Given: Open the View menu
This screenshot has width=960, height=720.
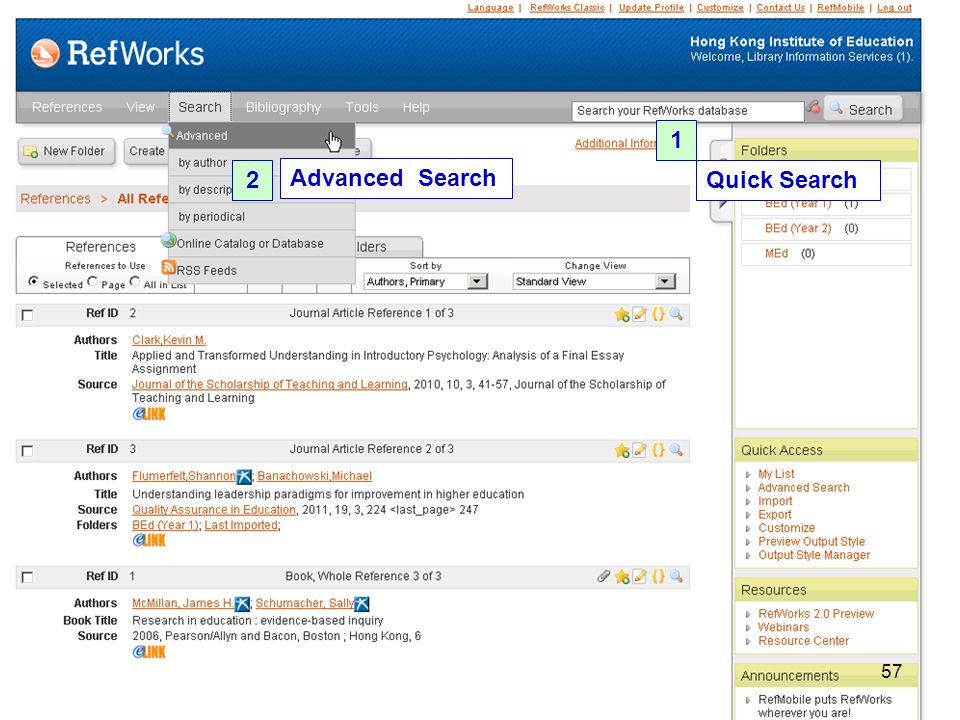Looking at the screenshot, I should coord(140,107).
